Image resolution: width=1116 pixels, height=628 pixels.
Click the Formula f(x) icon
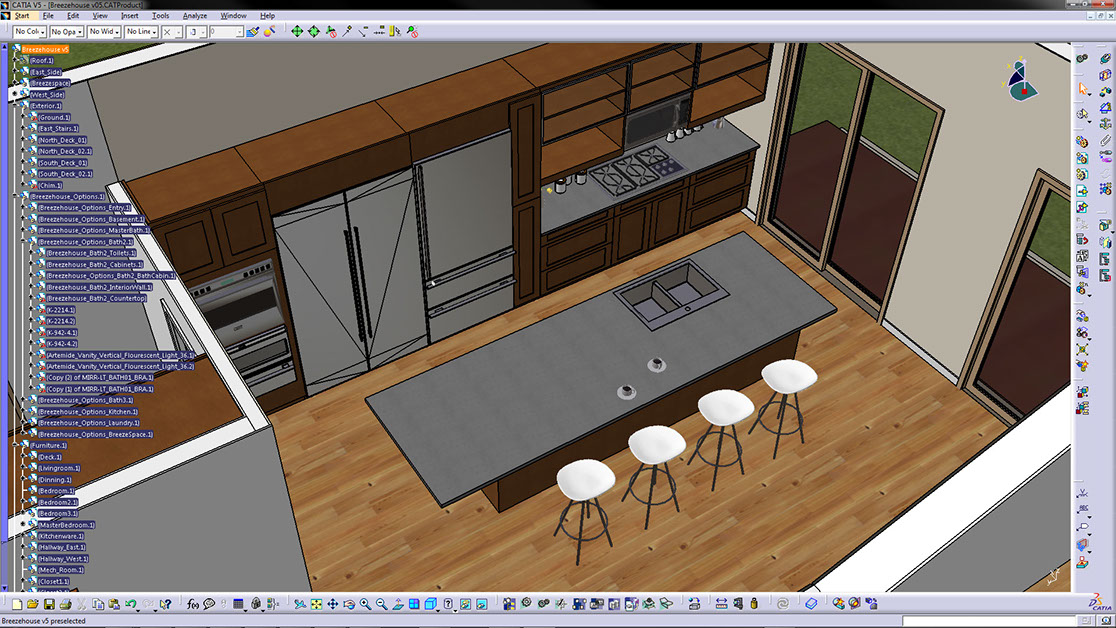pyautogui.click(x=193, y=604)
